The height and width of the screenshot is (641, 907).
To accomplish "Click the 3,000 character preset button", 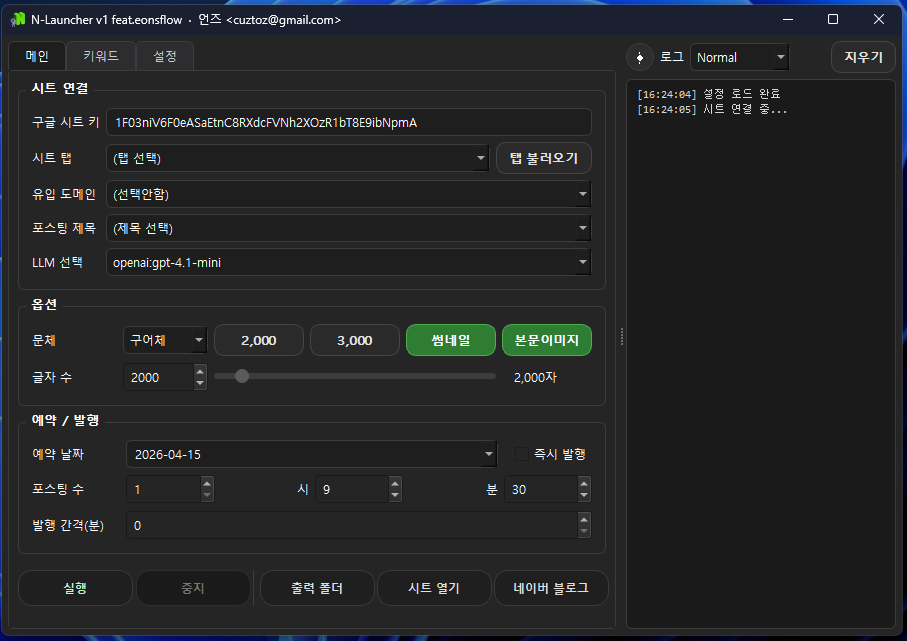I will [x=355, y=340].
